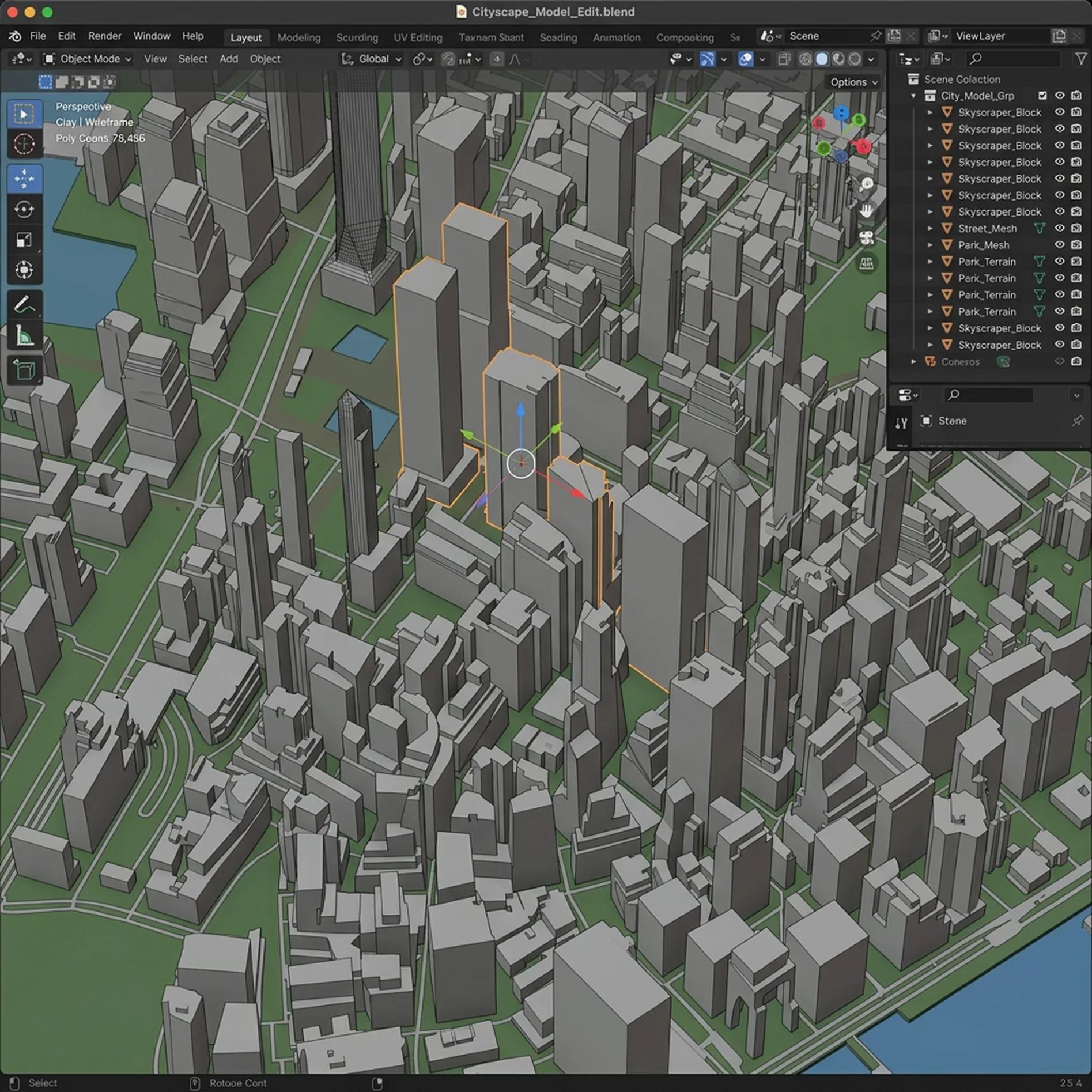
Task: Select the Add Cube tool
Action: coord(24,371)
